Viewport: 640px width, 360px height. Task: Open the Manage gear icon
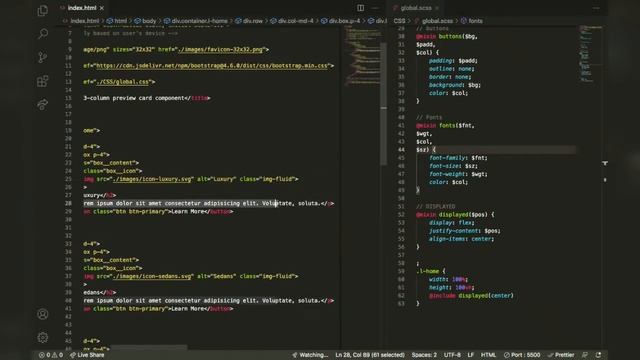42,338
